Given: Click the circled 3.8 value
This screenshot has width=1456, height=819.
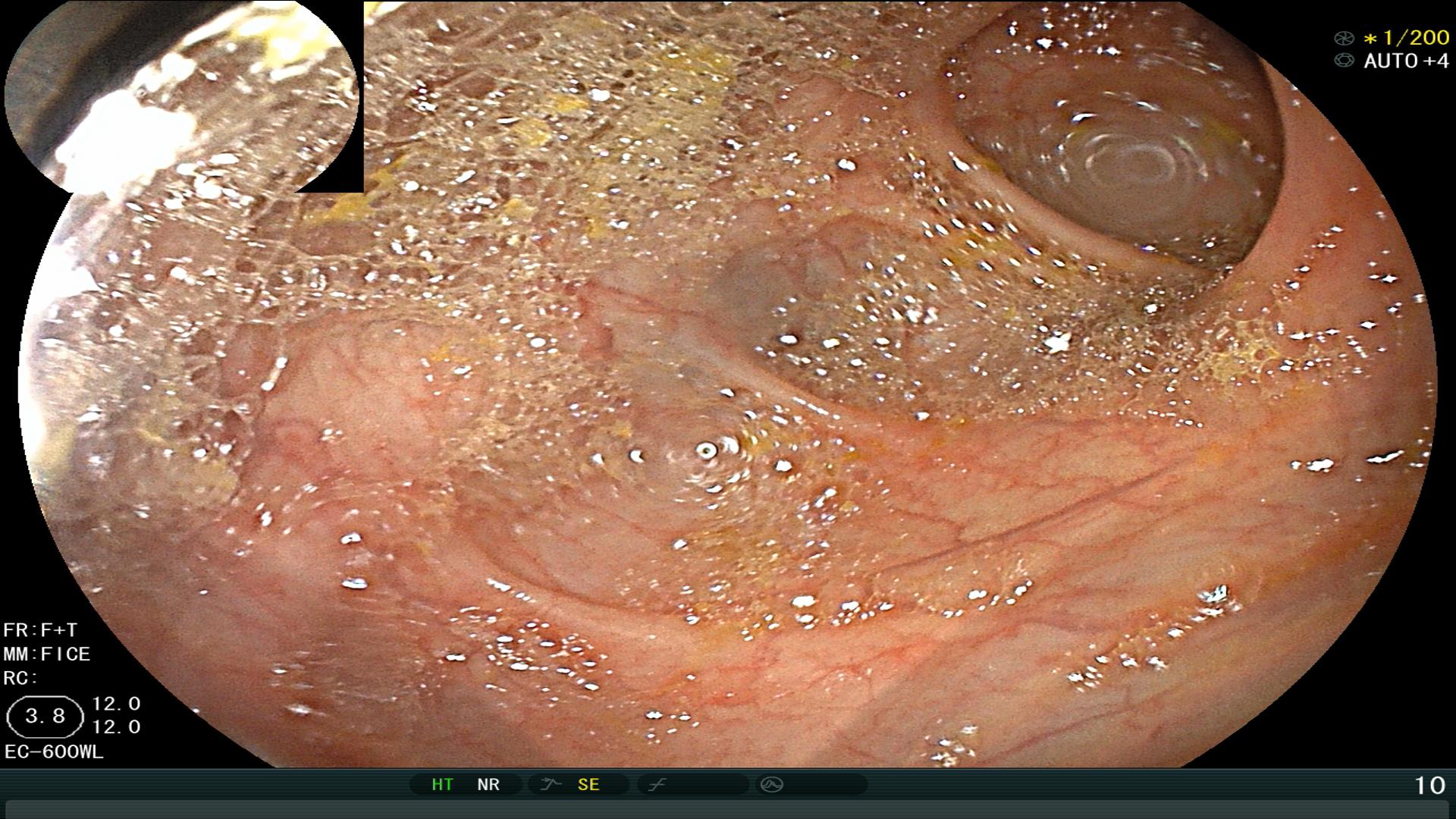Looking at the screenshot, I should (45, 717).
